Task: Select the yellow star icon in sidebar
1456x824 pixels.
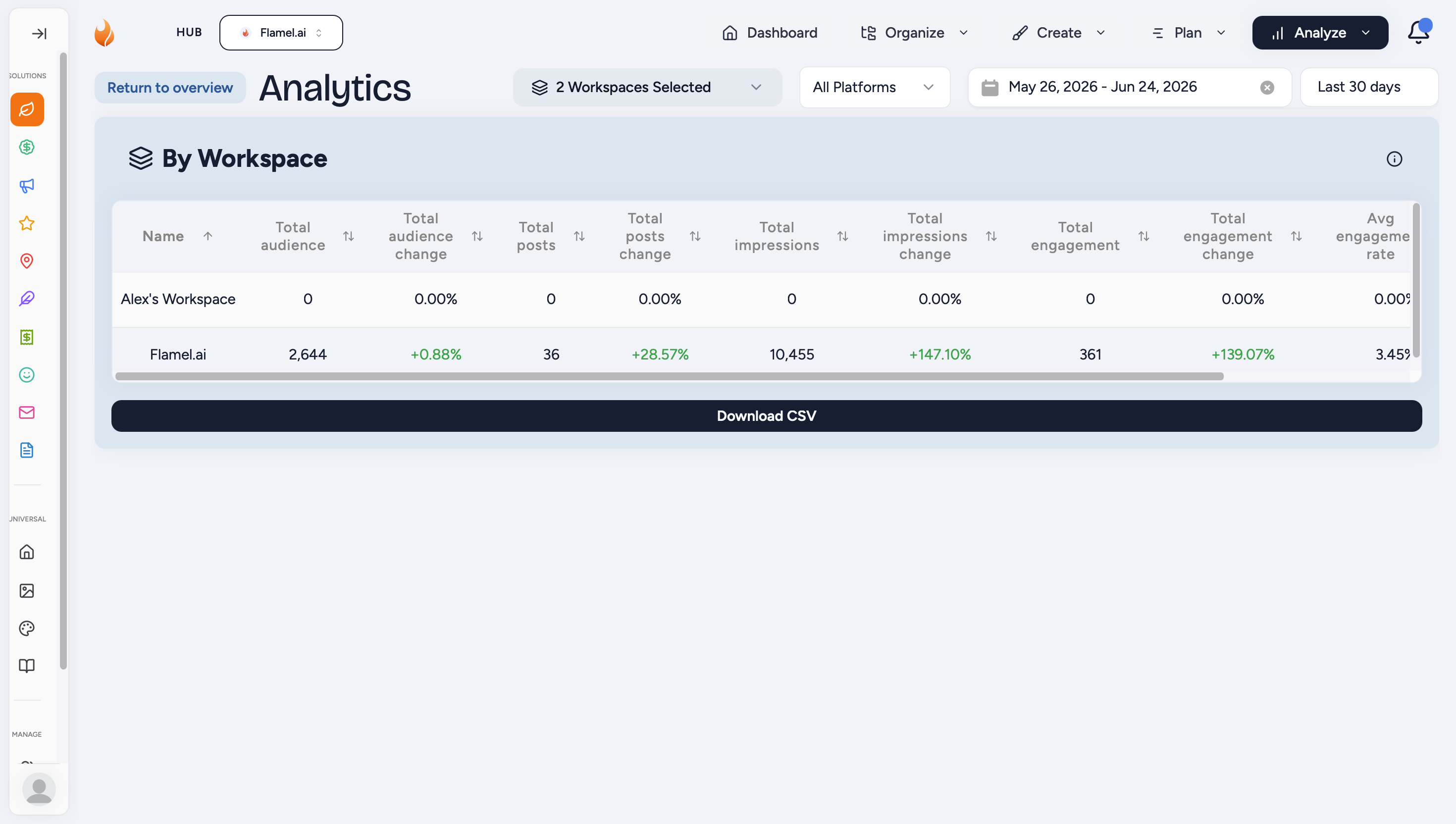Action: click(x=27, y=223)
